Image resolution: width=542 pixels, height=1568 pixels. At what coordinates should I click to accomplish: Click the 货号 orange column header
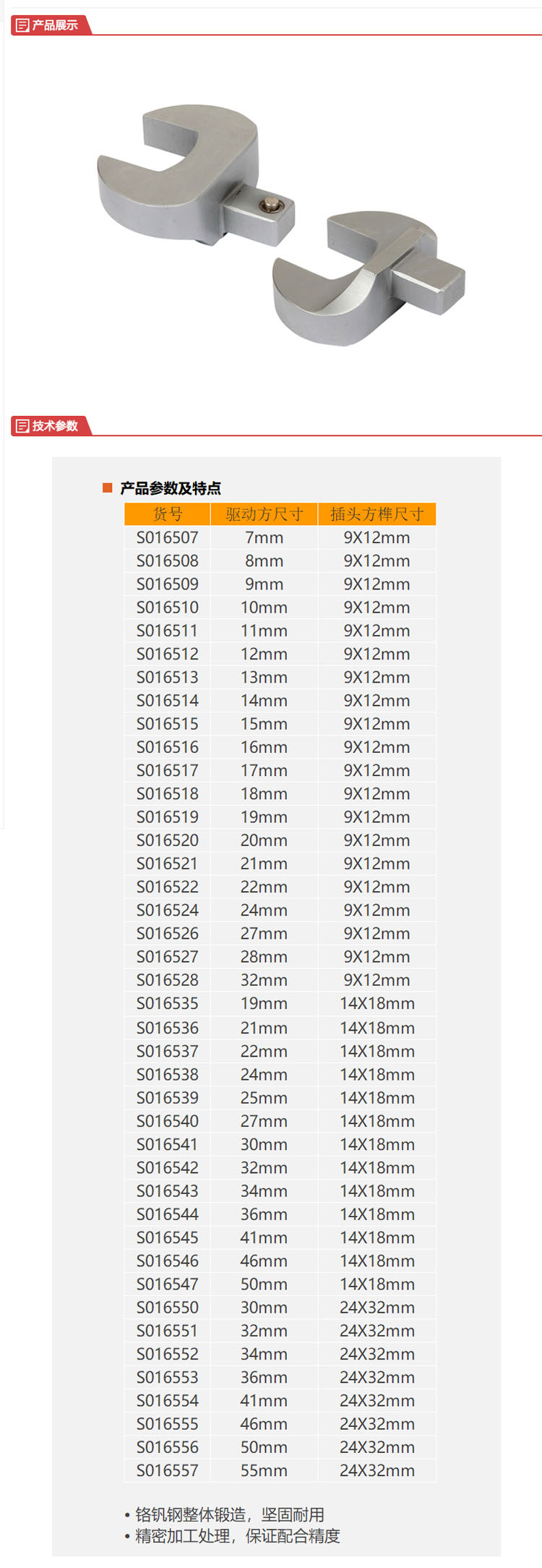pyautogui.click(x=168, y=514)
